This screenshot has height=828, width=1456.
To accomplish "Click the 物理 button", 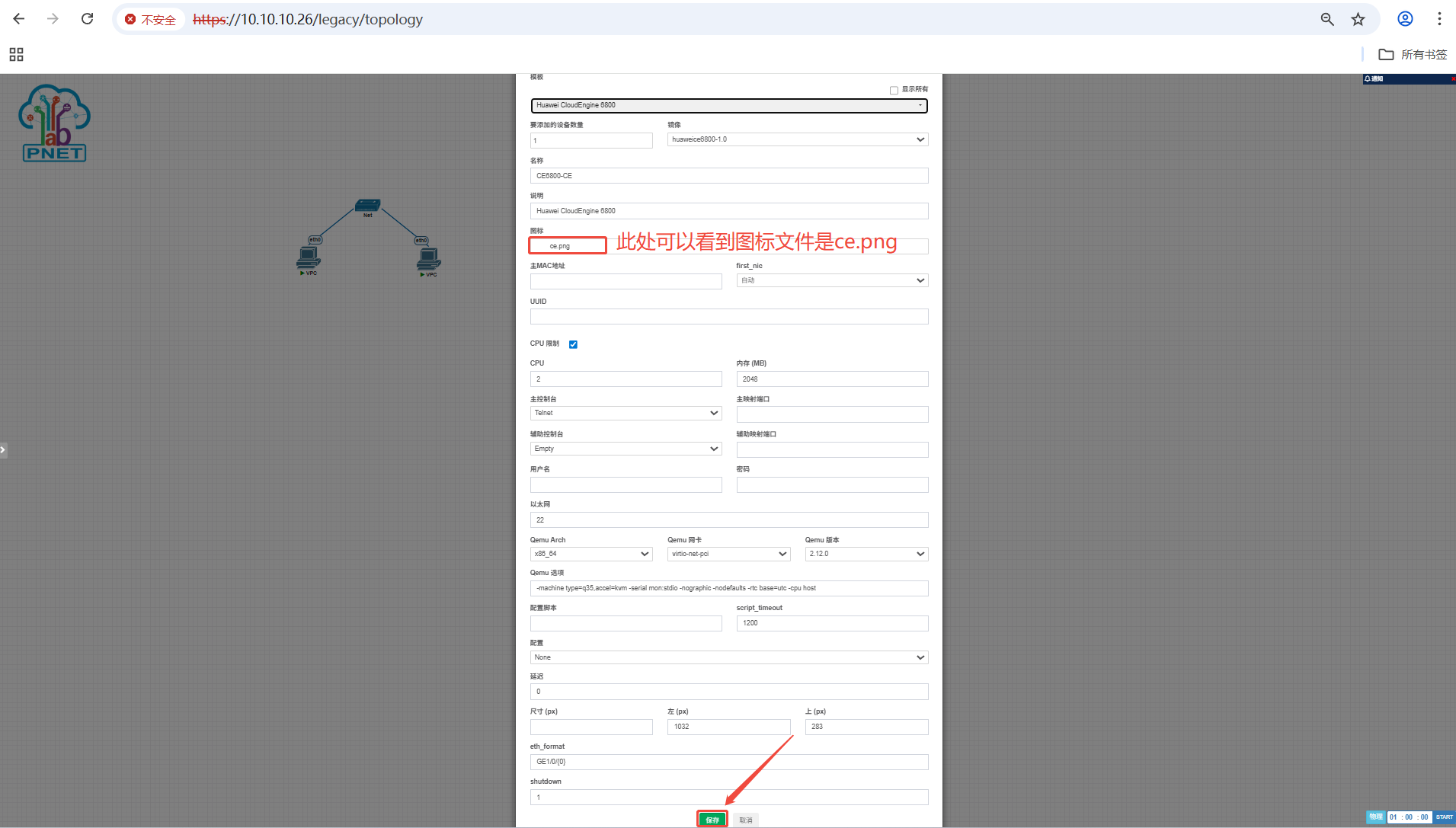I will (1375, 817).
